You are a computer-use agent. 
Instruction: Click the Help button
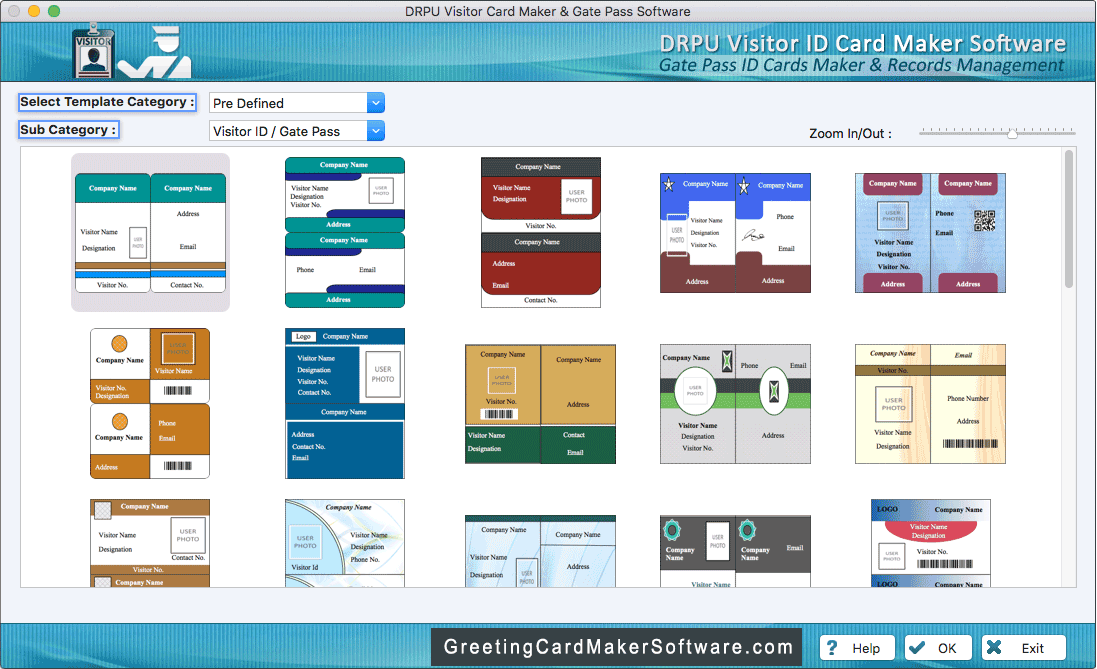click(857, 648)
